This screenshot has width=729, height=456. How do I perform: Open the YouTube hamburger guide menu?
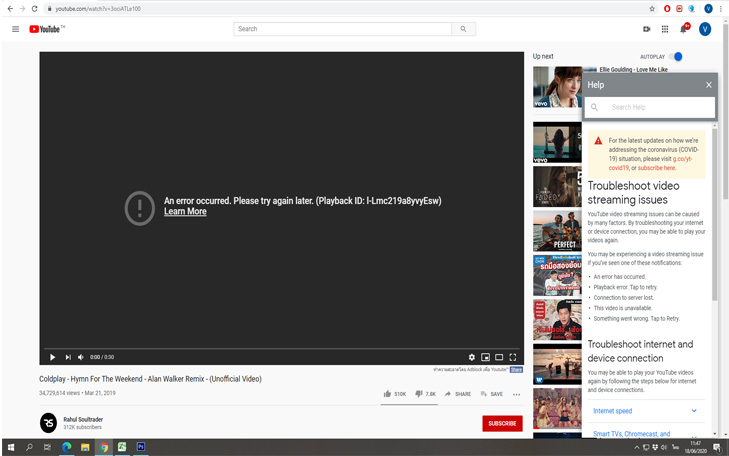15,29
